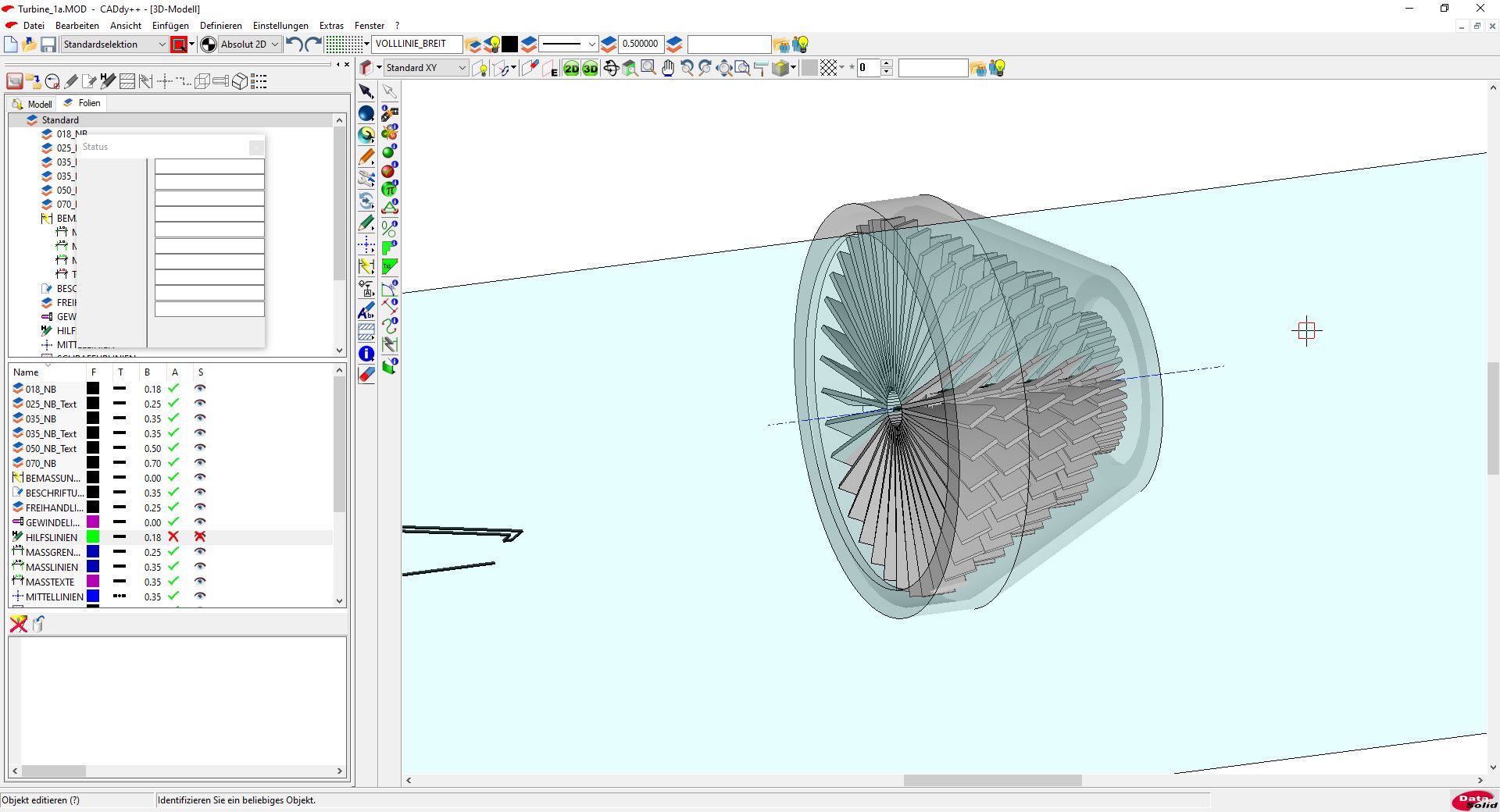This screenshot has width=1500, height=812.
Task: Toggle active checkmark for MASSTEXTE layer
Action: tap(173, 582)
